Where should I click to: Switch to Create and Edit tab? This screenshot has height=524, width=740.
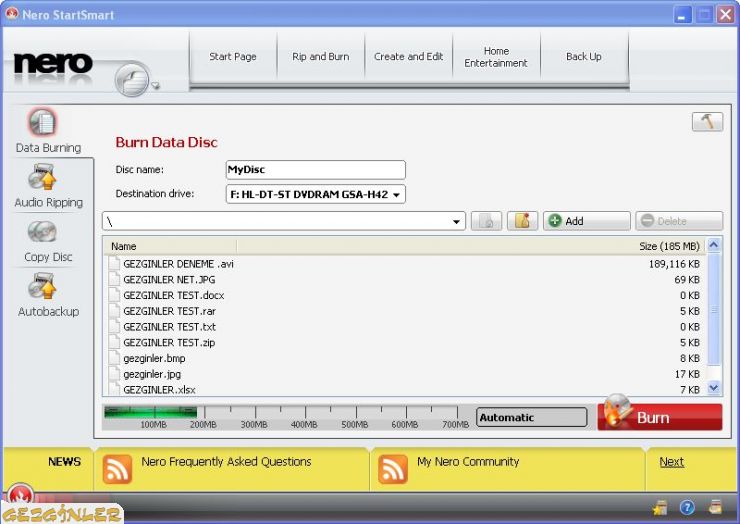pyautogui.click(x=408, y=57)
